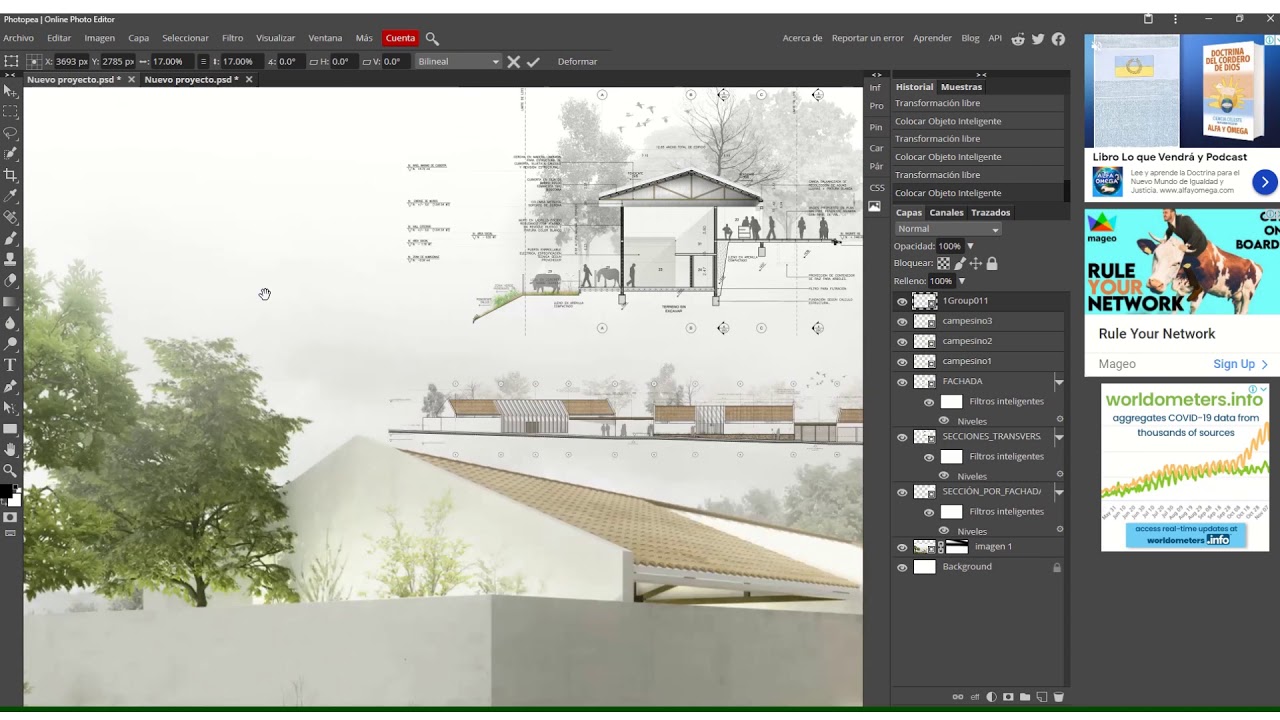Add a raster mask icon

click(1008, 697)
